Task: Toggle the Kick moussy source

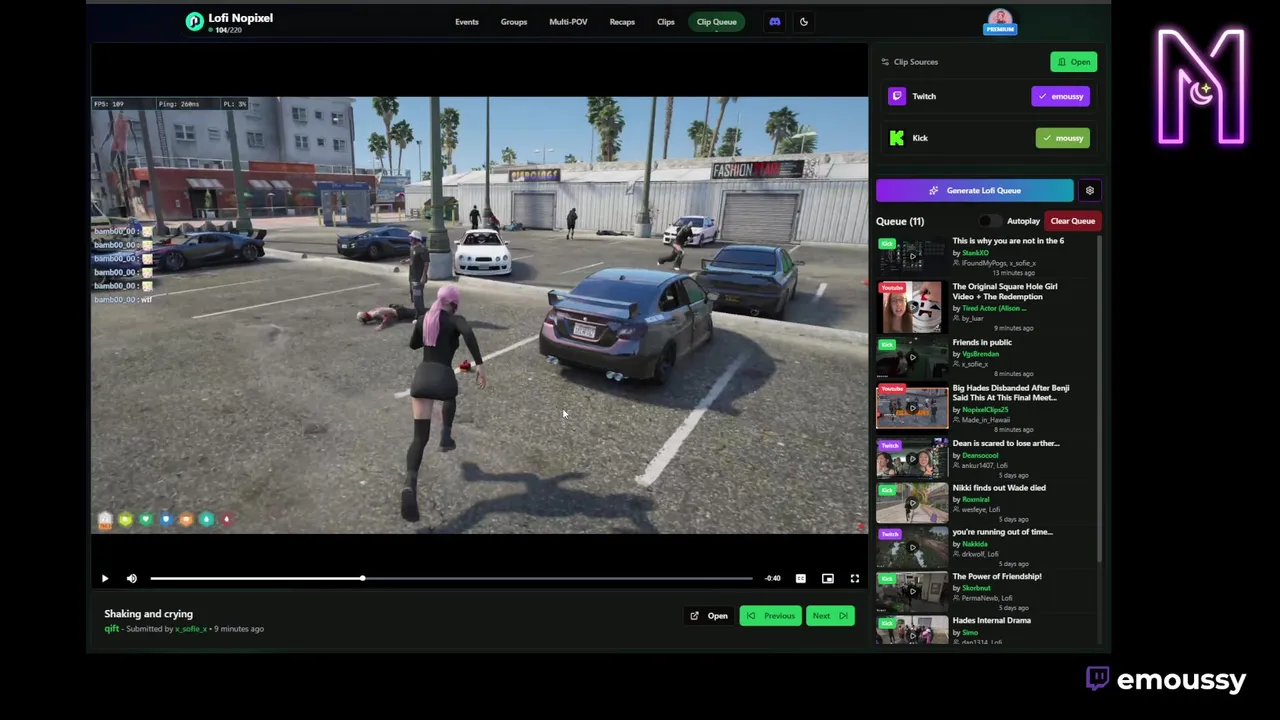Action: coord(1062,138)
